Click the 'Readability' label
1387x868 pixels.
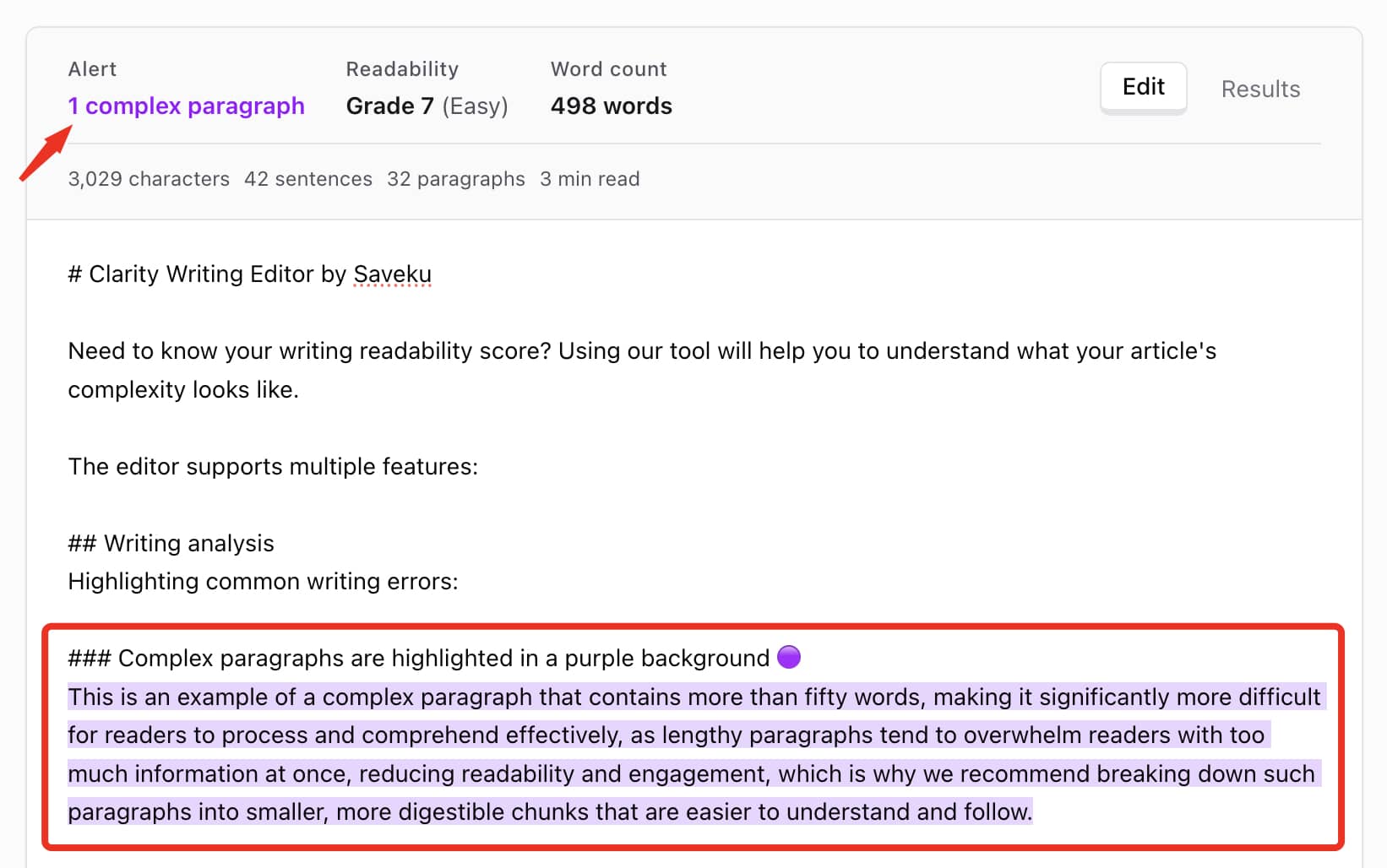click(x=402, y=69)
